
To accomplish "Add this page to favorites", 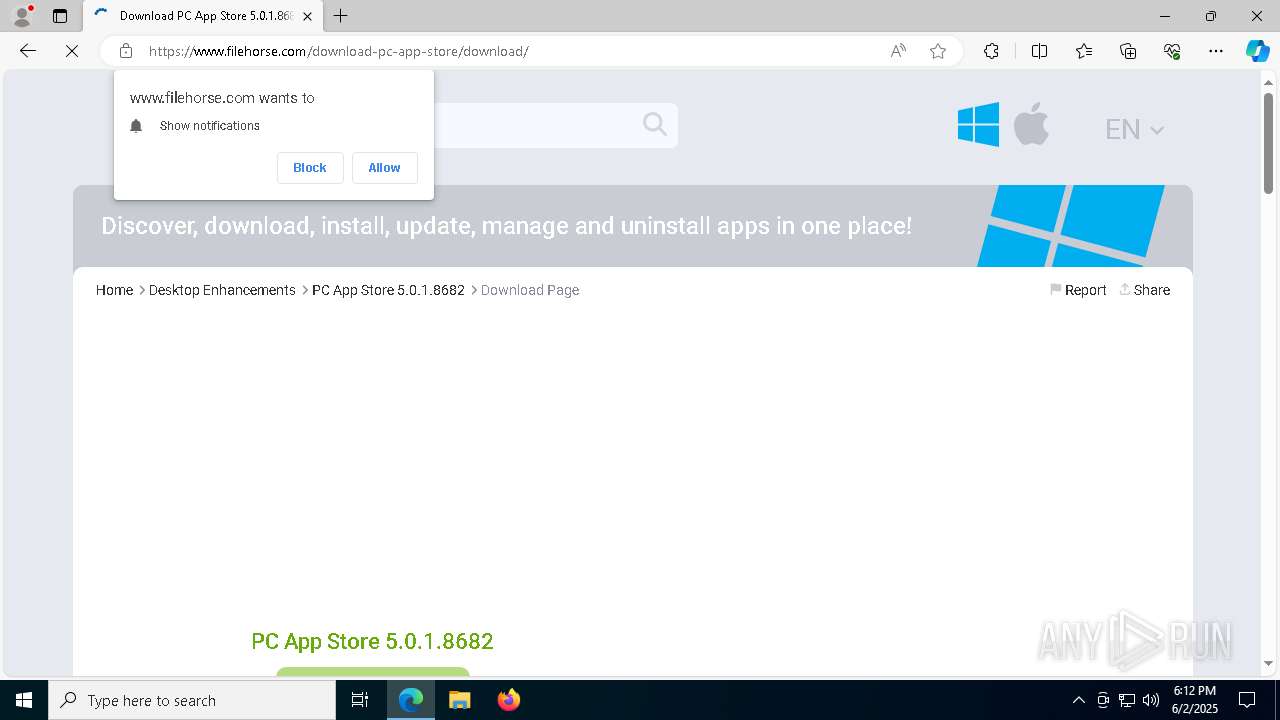I will [x=938, y=51].
